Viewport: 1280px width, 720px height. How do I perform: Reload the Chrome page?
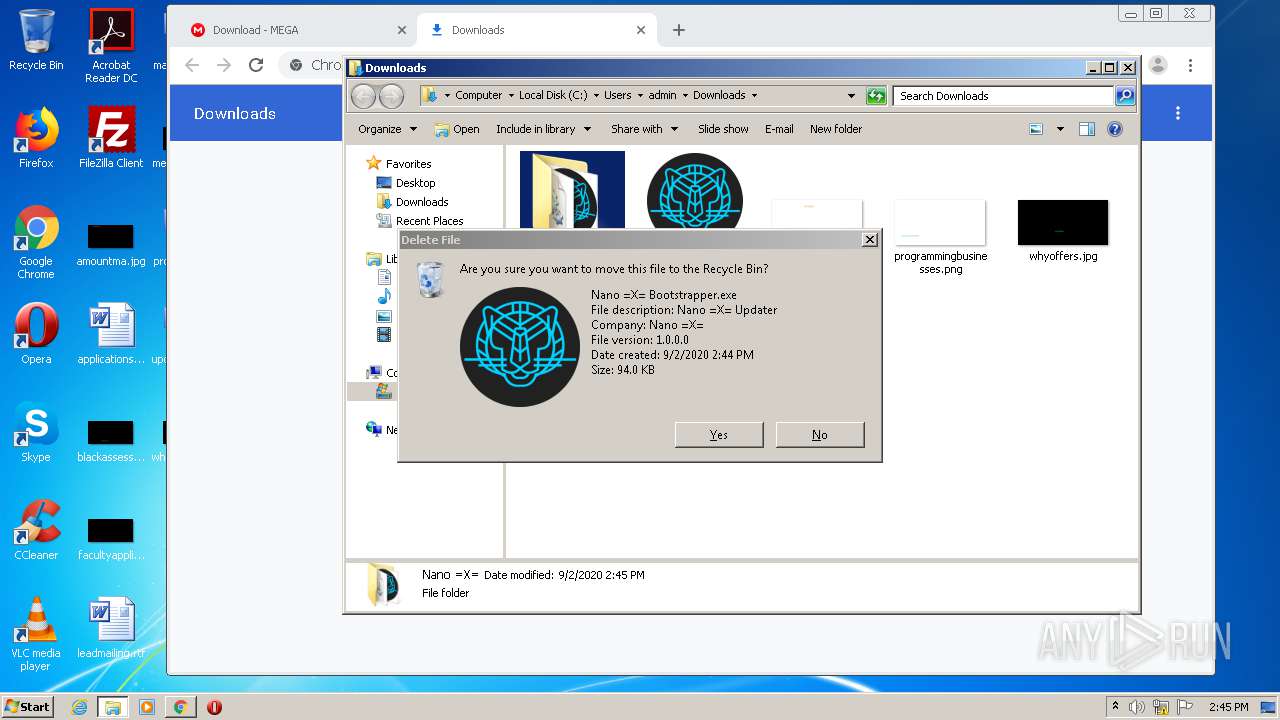pos(256,65)
